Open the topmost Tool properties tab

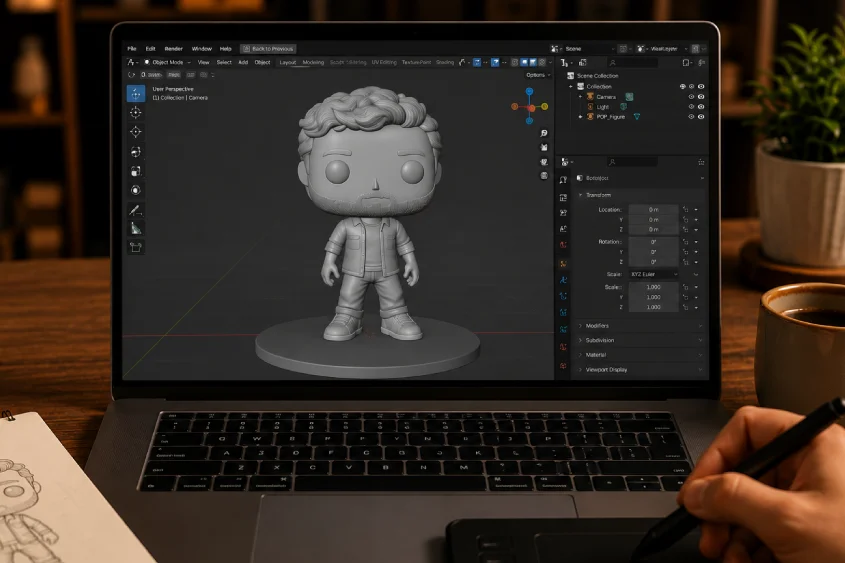[563, 180]
